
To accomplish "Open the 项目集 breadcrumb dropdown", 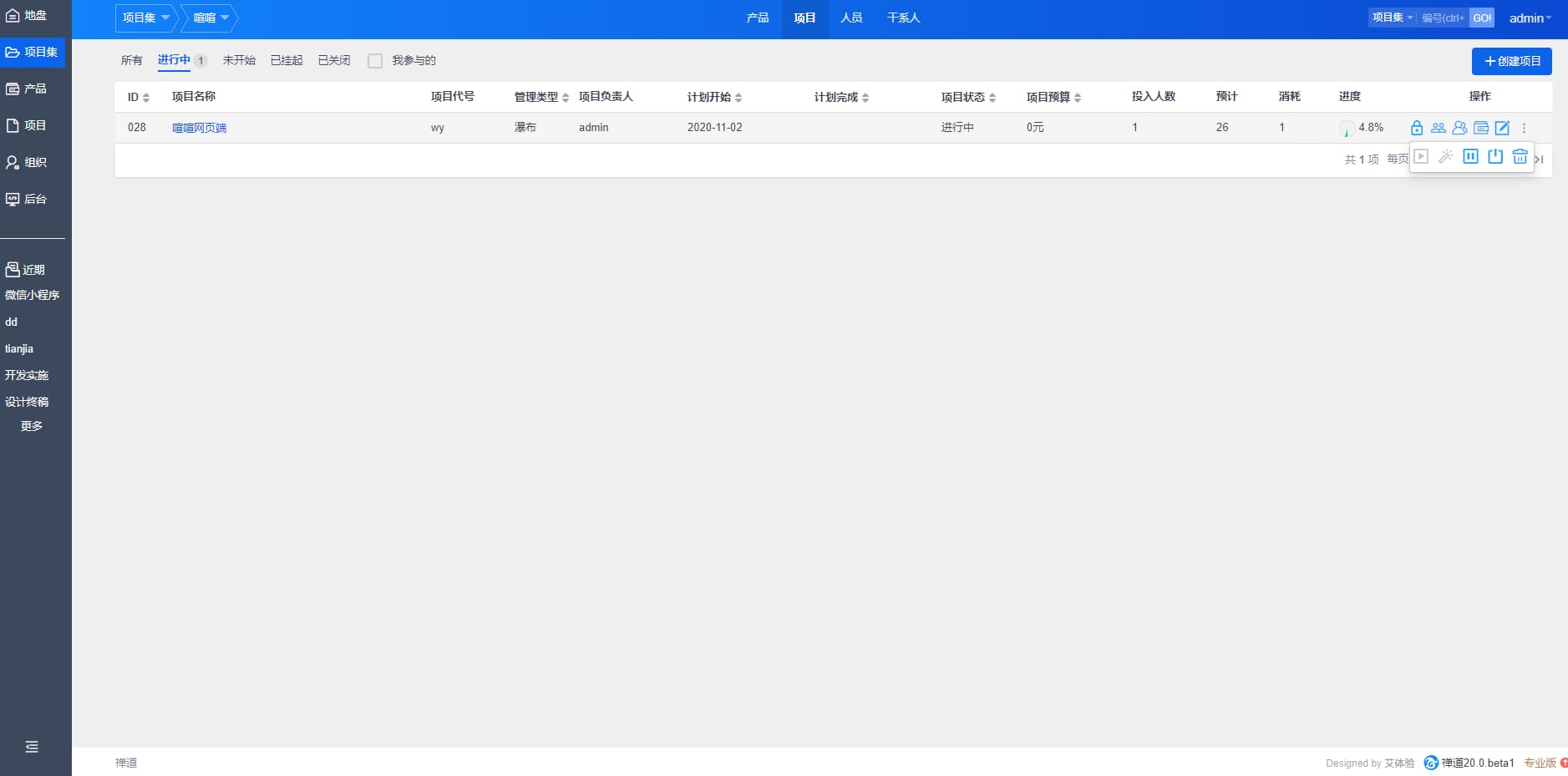I will (x=145, y=18).
